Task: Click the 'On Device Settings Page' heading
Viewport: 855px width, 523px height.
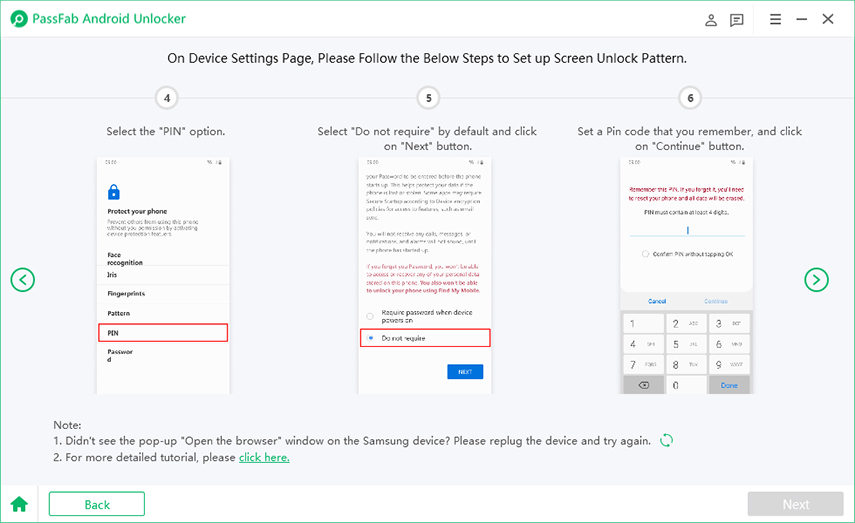Action: coord(427,58)
